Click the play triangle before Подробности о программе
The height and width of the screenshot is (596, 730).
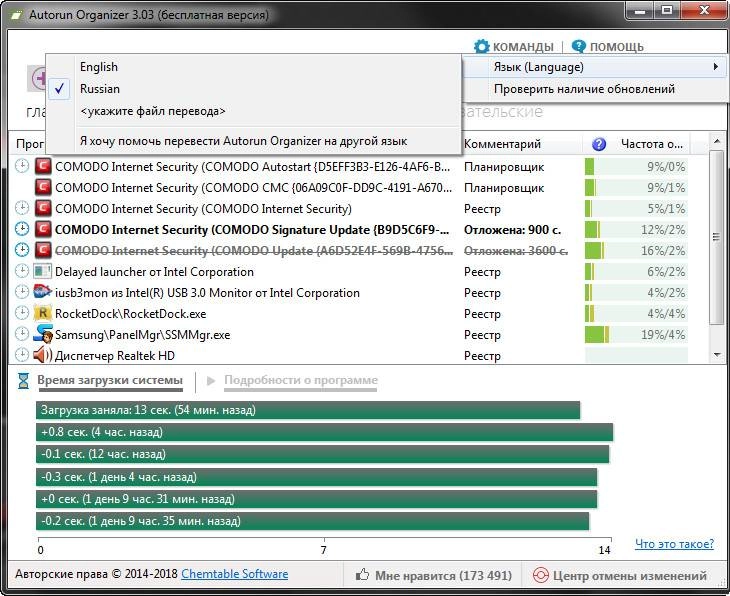coord(211,380)
